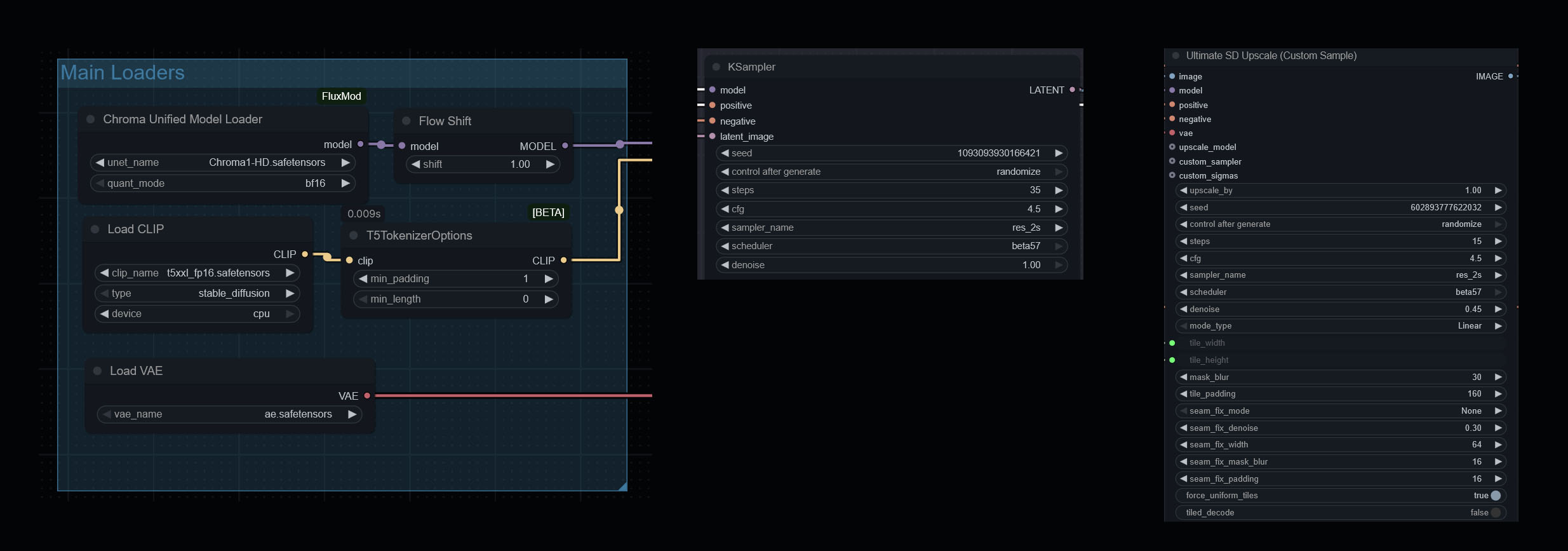This screenshot has height=551, width=1568.
Task: Open Ultimate SD Upscale scheduler dropdown
Action: pyautogui.click(x=1341, y=292)
